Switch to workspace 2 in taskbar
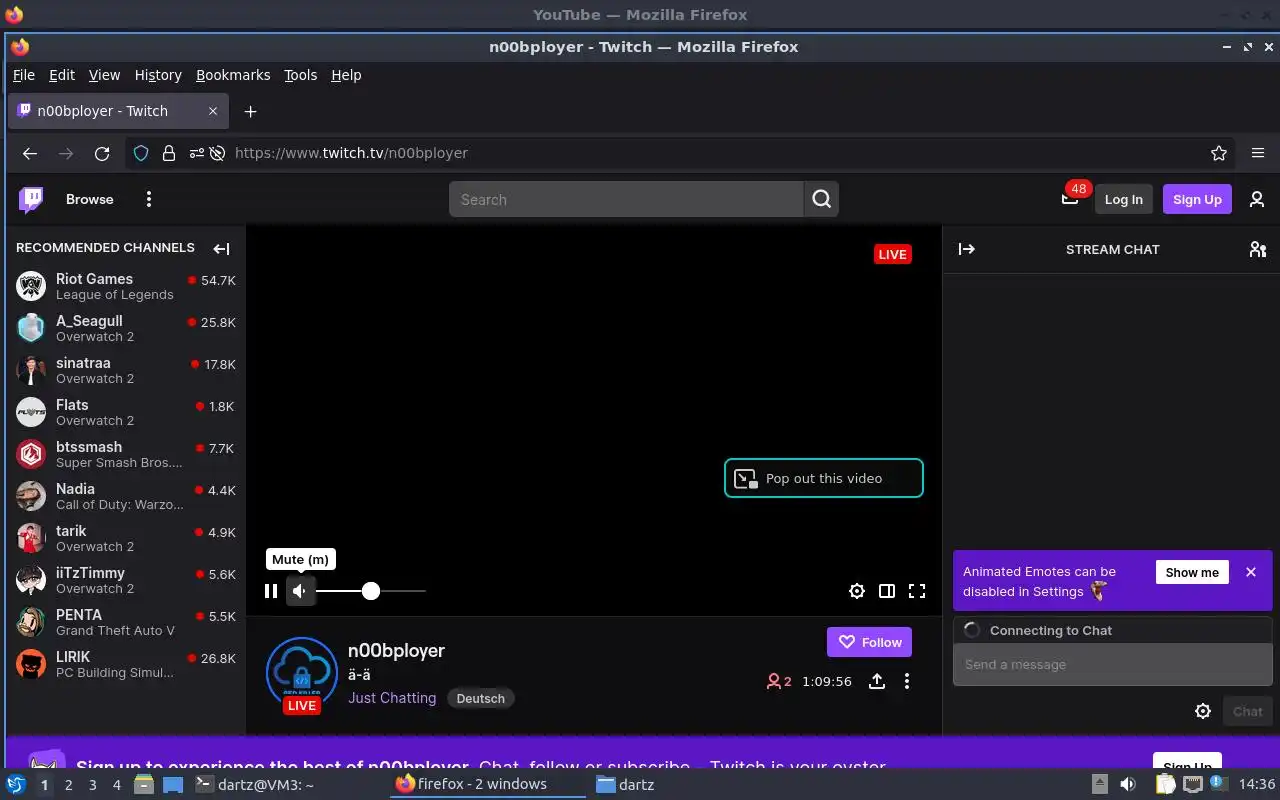1280x800 pixels. click(68, 785)
